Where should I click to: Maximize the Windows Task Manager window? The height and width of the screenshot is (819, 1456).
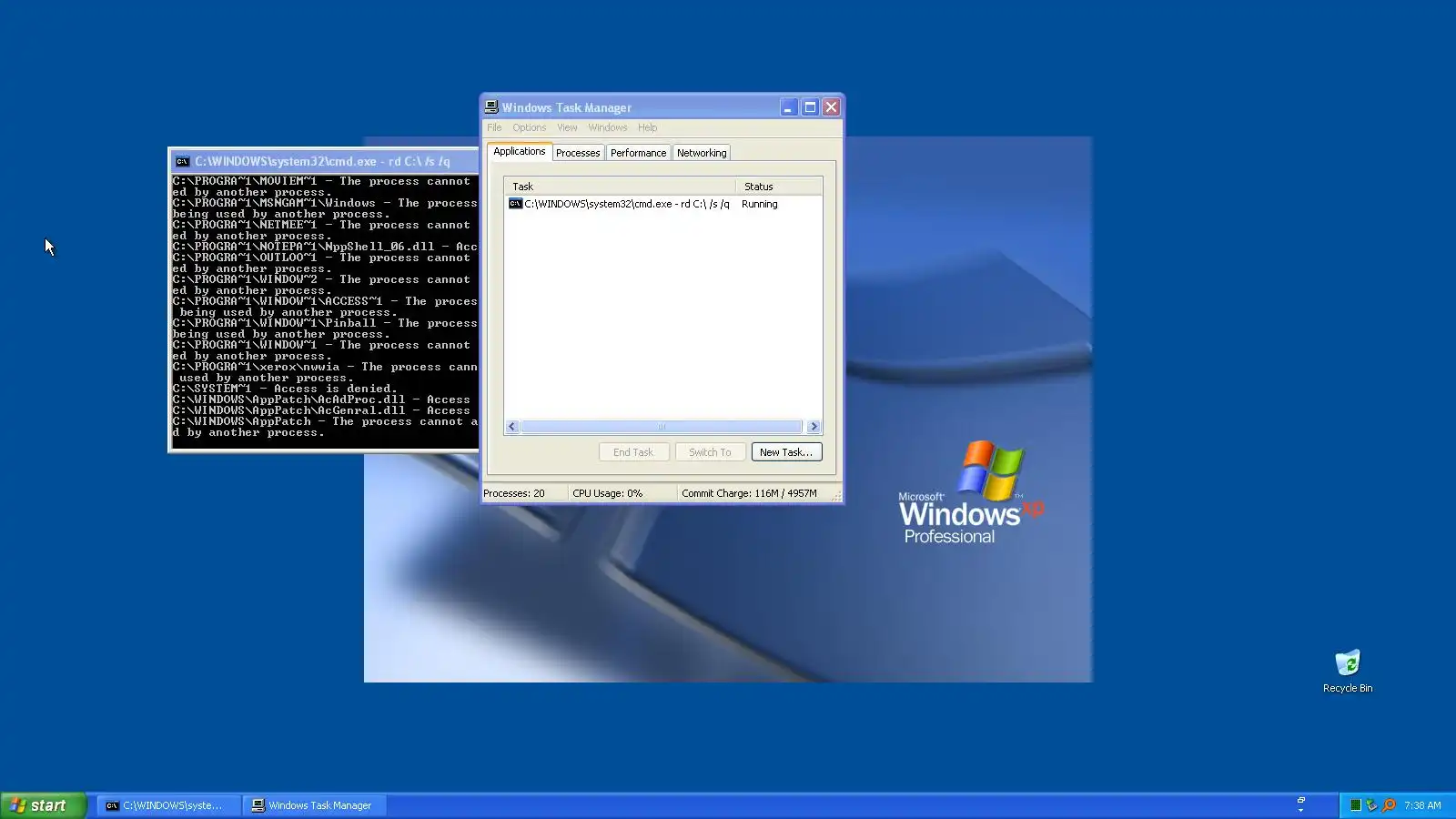810,107
